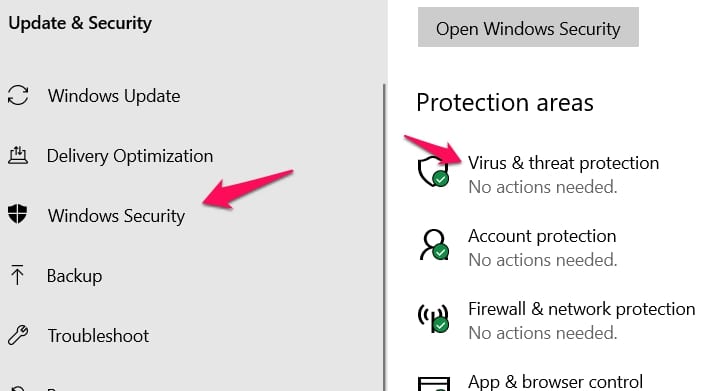Viewport: 721px width, 391px height.
Task: Select Troubleshoot from the sidebar
Action: click(x=98, y=336)
